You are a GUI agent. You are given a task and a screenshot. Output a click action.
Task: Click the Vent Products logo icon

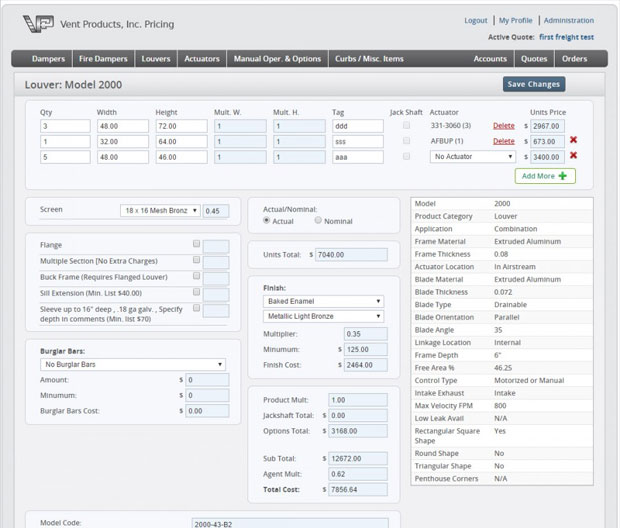40,23
